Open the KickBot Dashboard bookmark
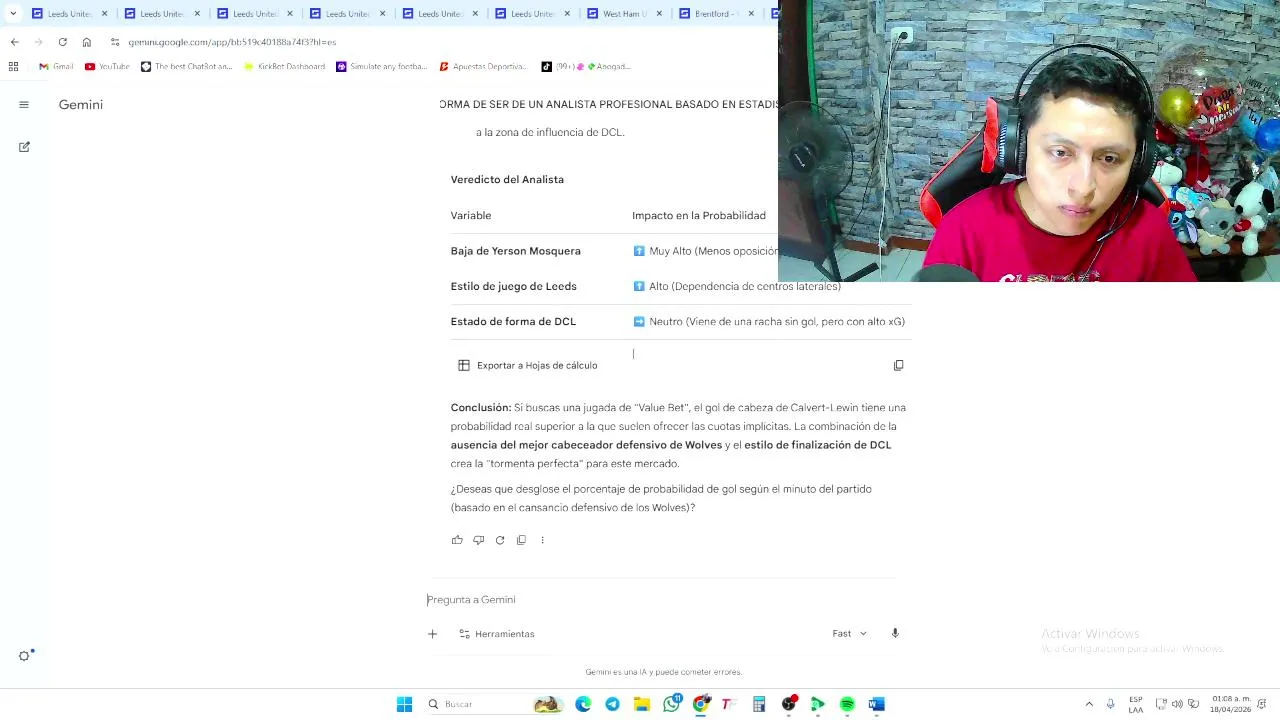 [284, 66]
